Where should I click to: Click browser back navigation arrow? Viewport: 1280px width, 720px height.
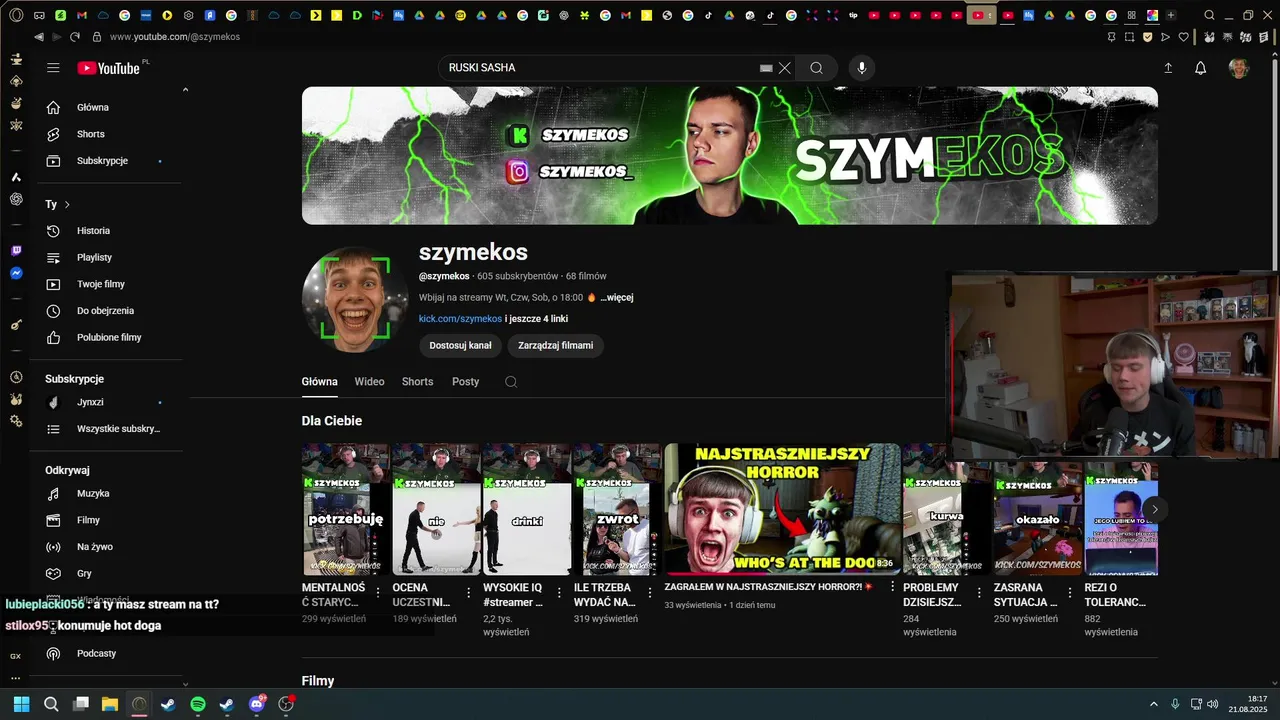coord(39,37)
